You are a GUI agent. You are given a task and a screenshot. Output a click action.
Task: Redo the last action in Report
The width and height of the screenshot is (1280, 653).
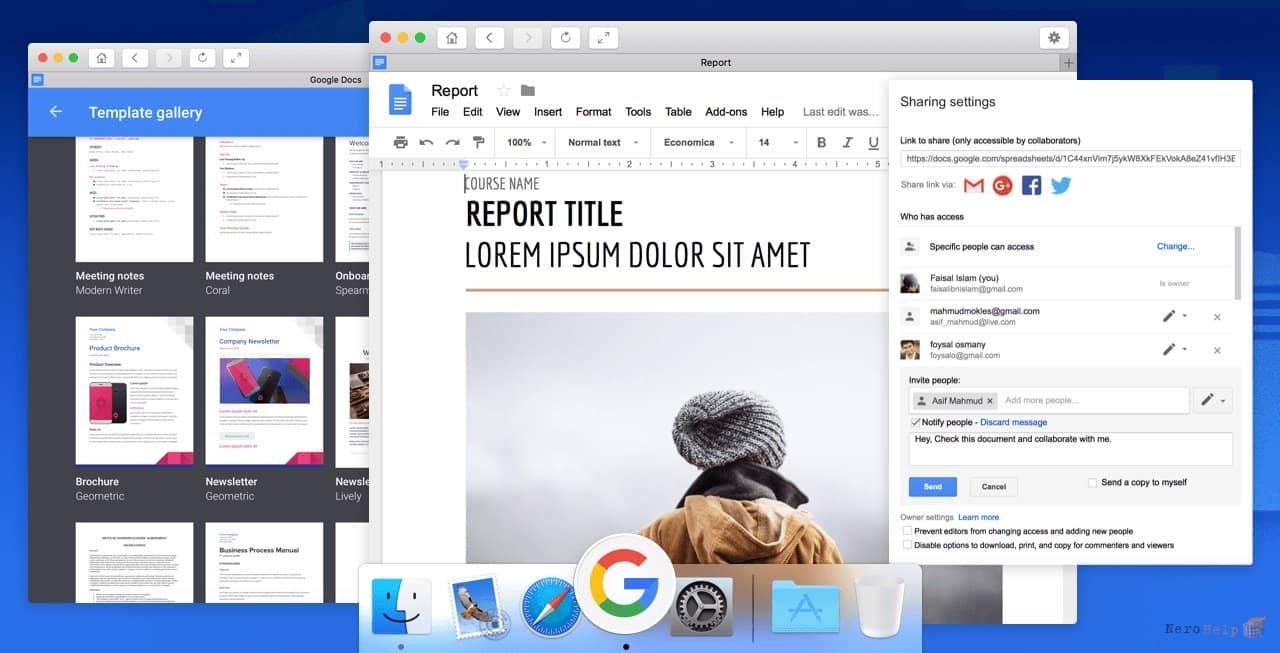click(452, 142)
